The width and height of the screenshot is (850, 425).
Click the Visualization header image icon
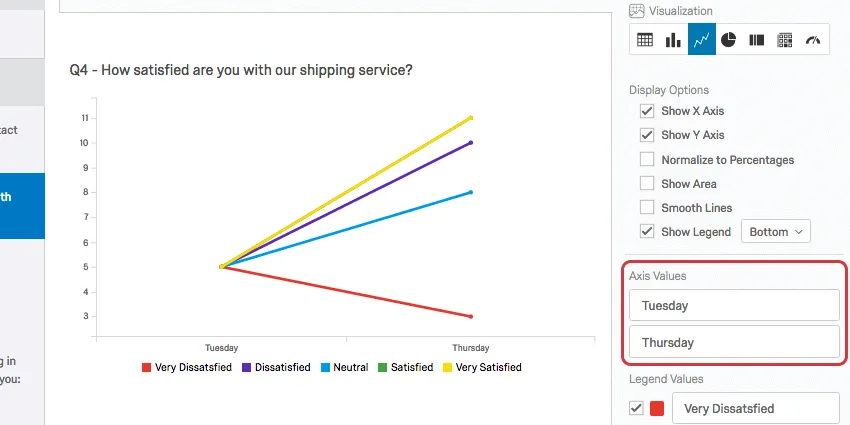636,11
